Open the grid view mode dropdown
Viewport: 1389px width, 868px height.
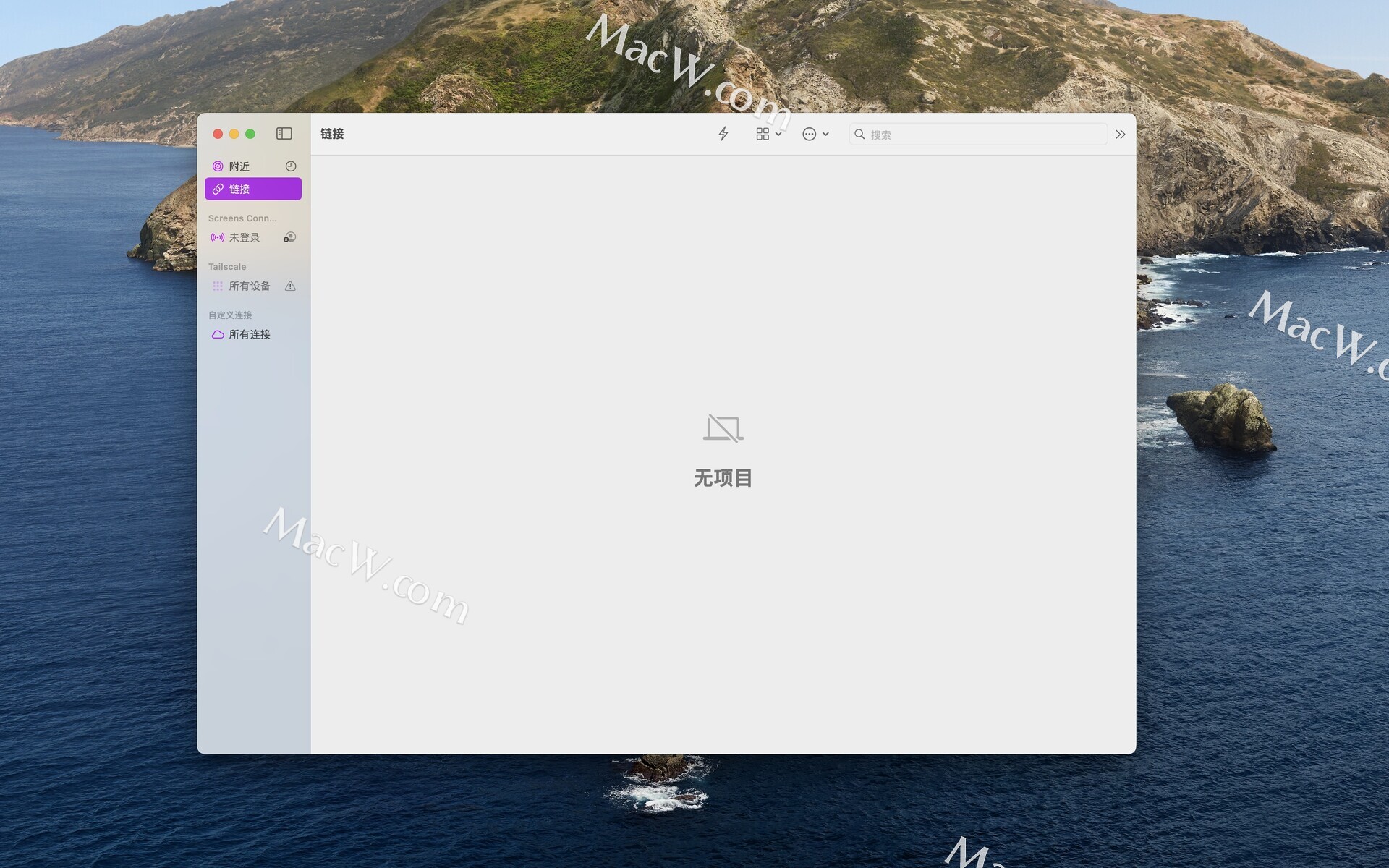pyautogui.click(x=768, y=134)
